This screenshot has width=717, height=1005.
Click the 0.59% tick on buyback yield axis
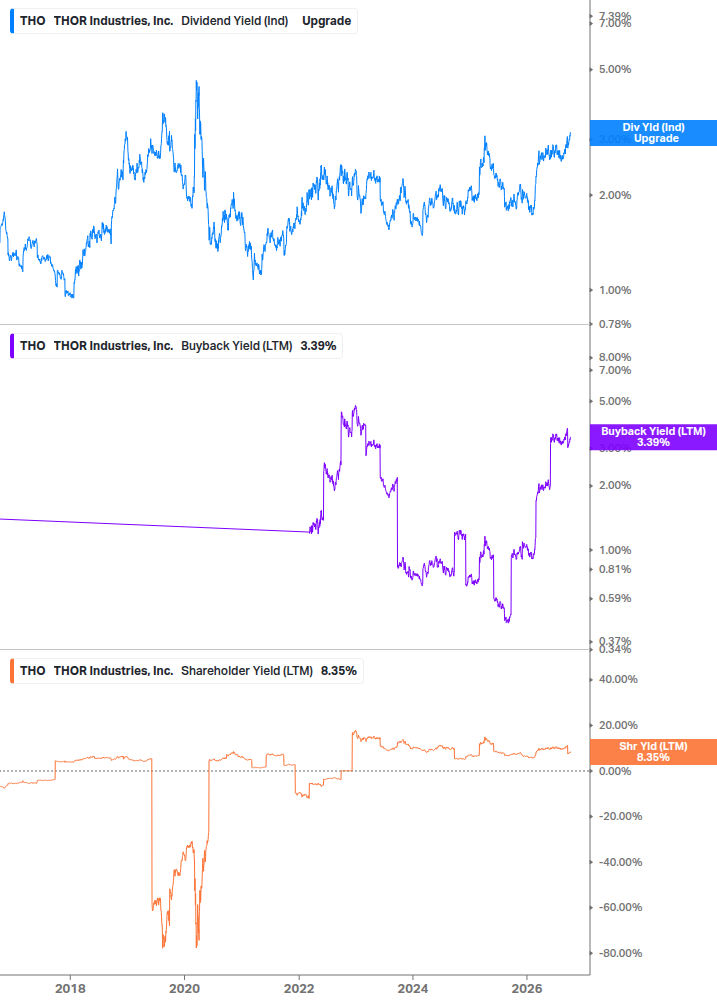tap(615, 599)
